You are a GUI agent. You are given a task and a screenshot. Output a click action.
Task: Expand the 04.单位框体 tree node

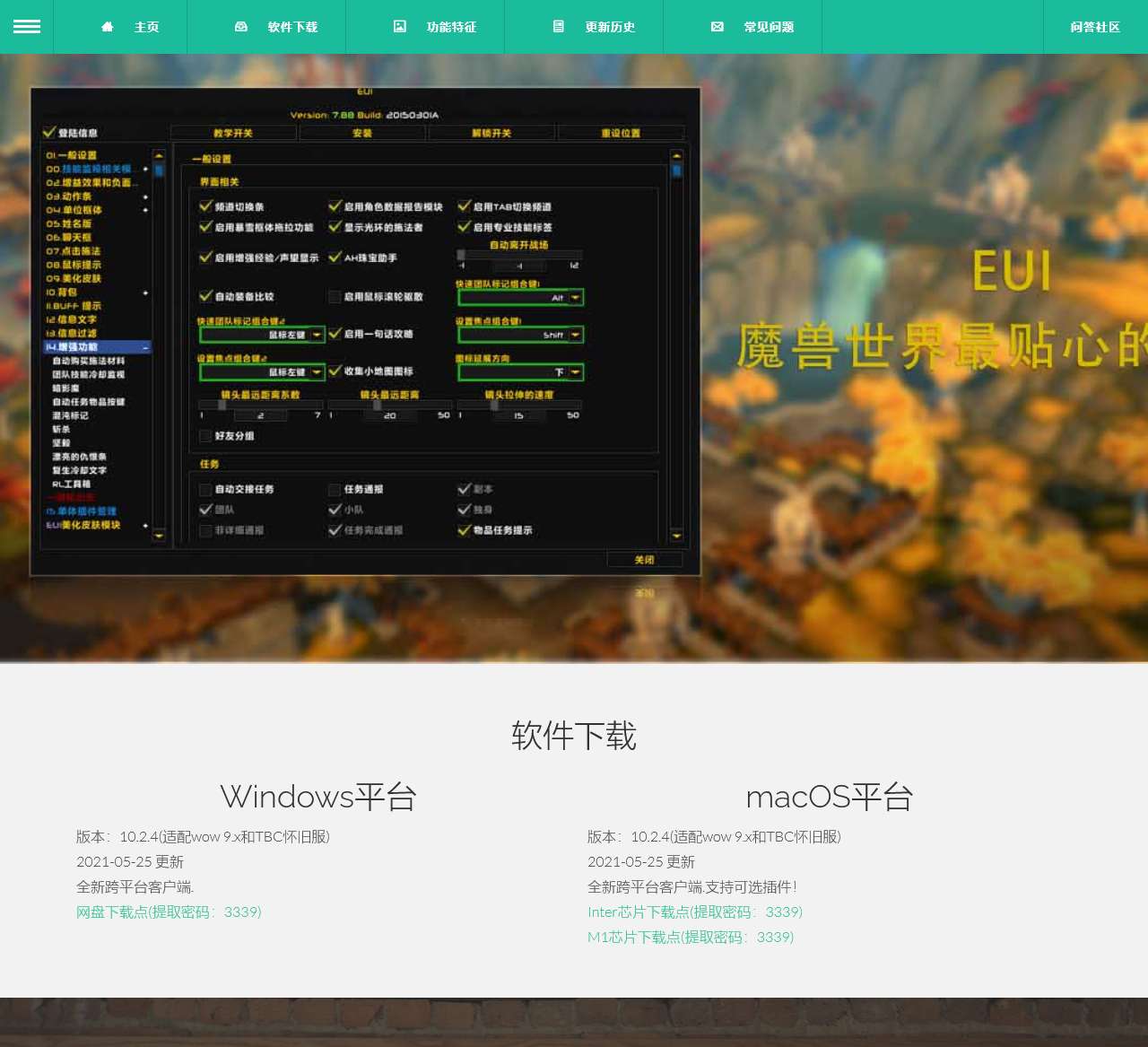point(145,210)
